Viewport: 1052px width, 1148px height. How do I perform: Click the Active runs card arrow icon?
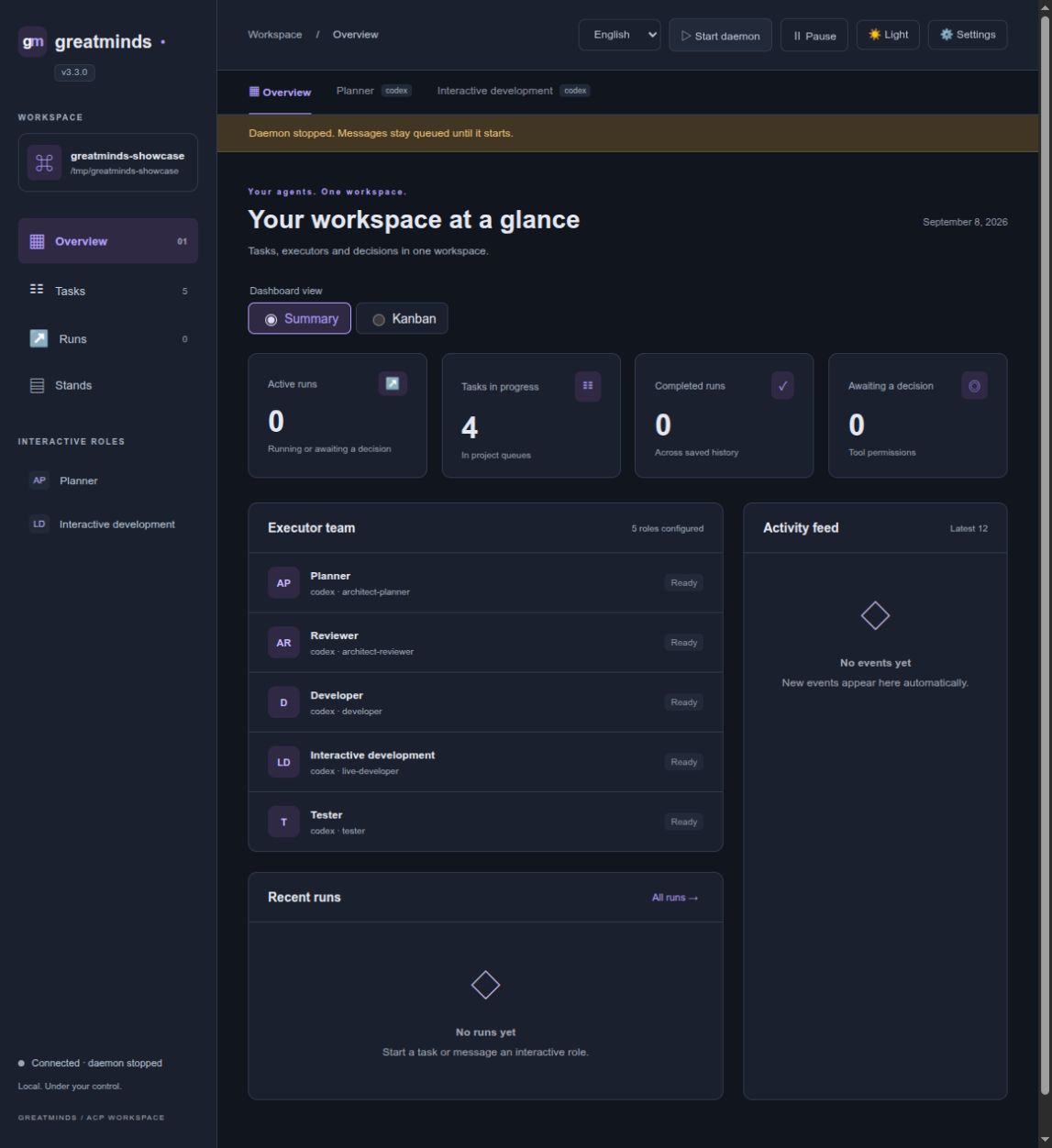click(393, 383)
